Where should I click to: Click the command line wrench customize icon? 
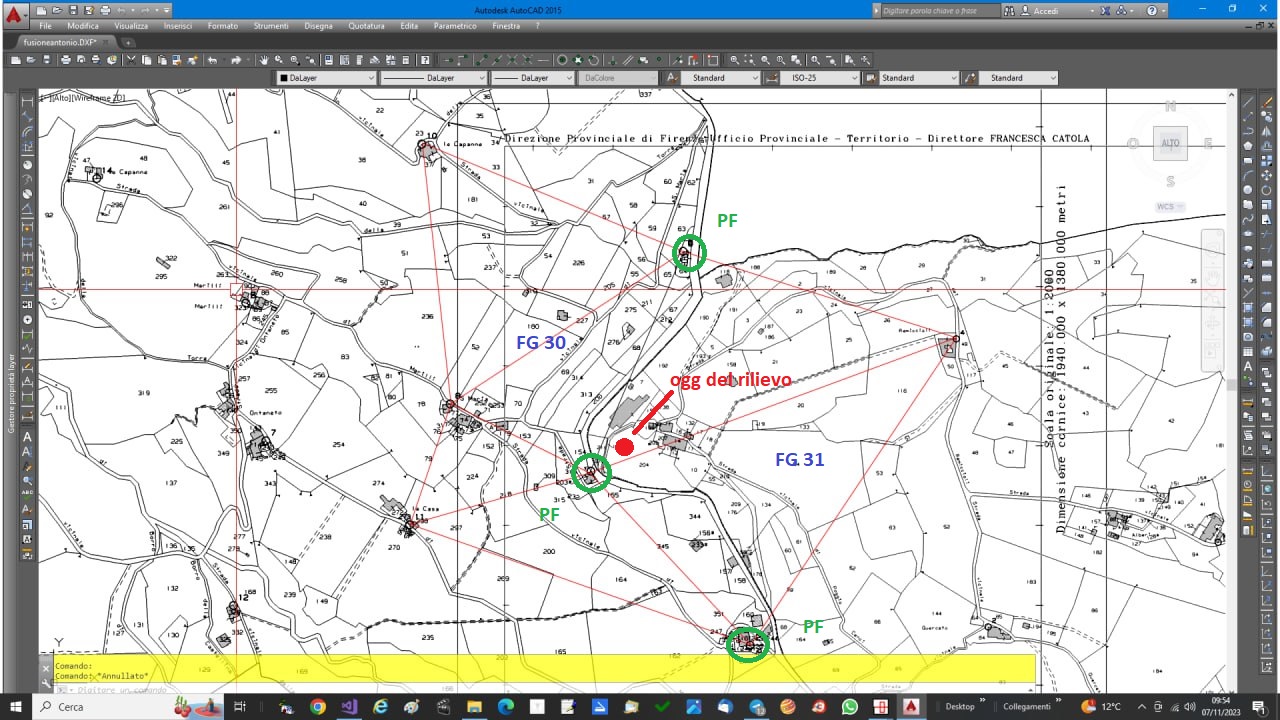click(46, 683)
